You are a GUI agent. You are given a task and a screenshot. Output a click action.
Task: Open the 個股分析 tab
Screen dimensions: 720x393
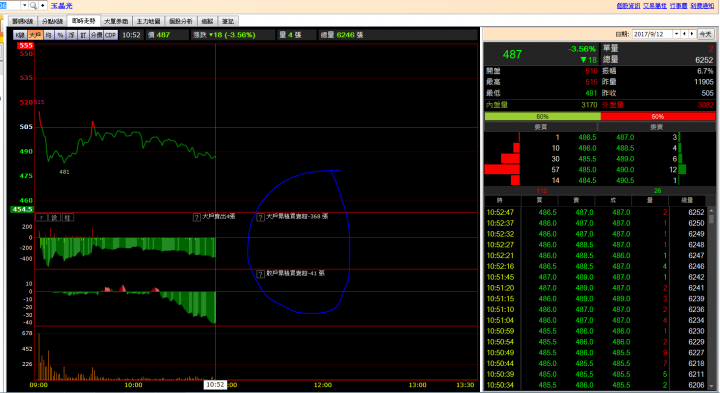[181, 21]
